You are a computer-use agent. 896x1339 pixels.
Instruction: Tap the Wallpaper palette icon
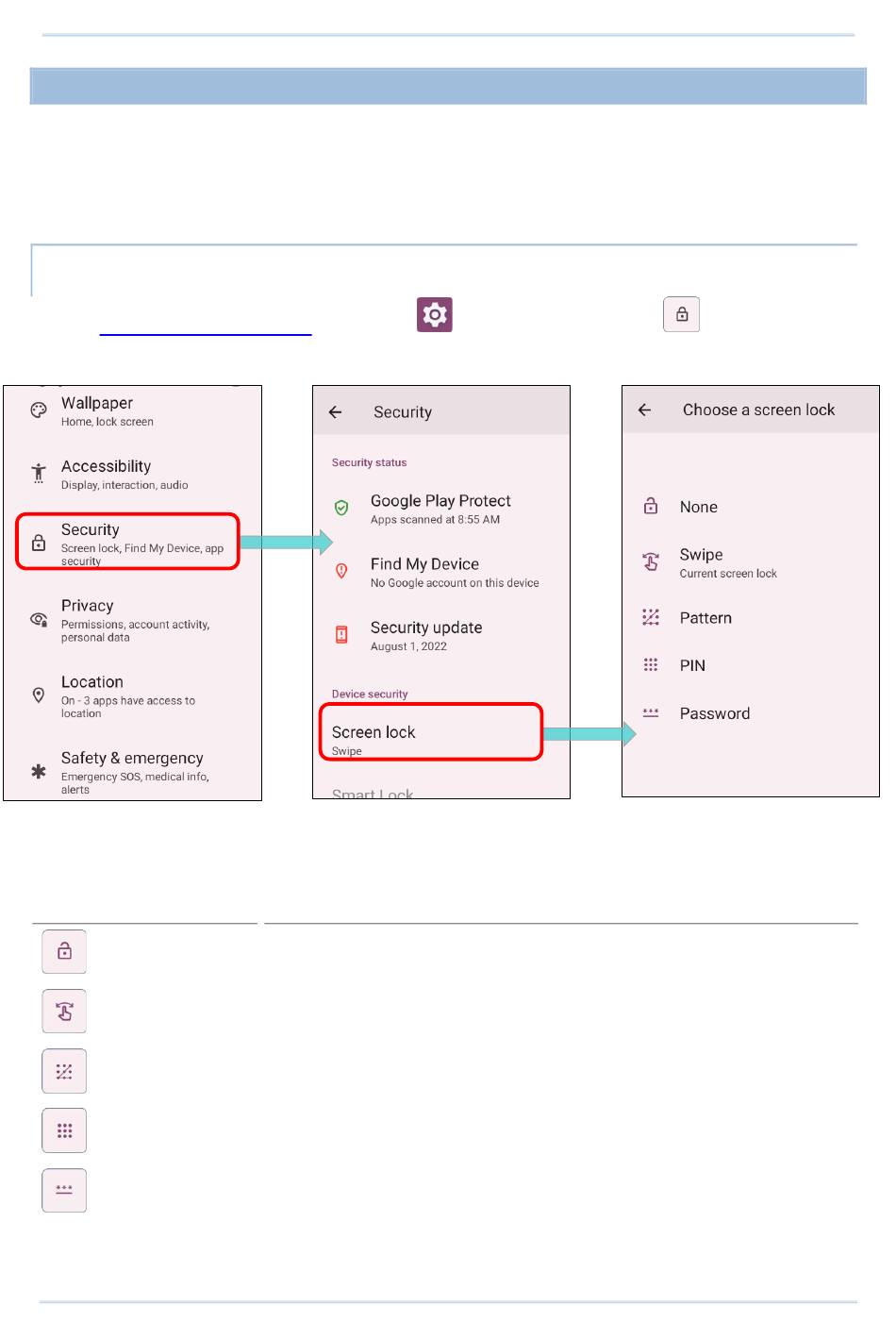[x=39, y=410]
